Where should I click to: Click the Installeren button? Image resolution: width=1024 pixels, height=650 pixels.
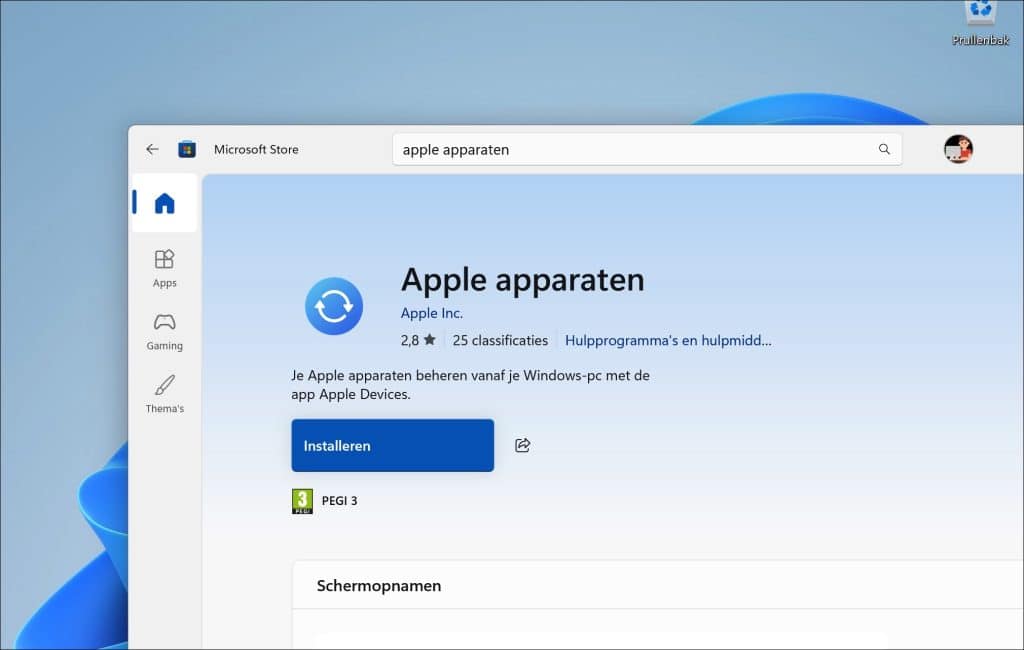[x=392, y=446]
